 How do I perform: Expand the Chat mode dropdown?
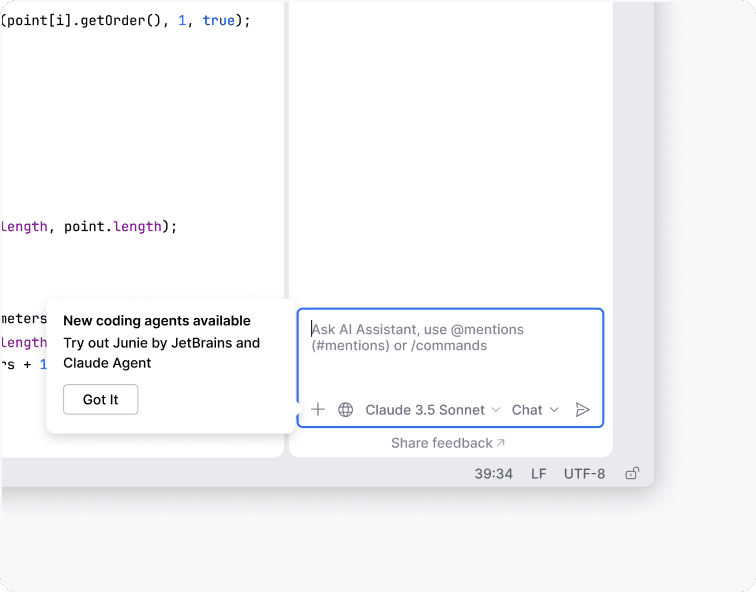click(x=535, y=409)
